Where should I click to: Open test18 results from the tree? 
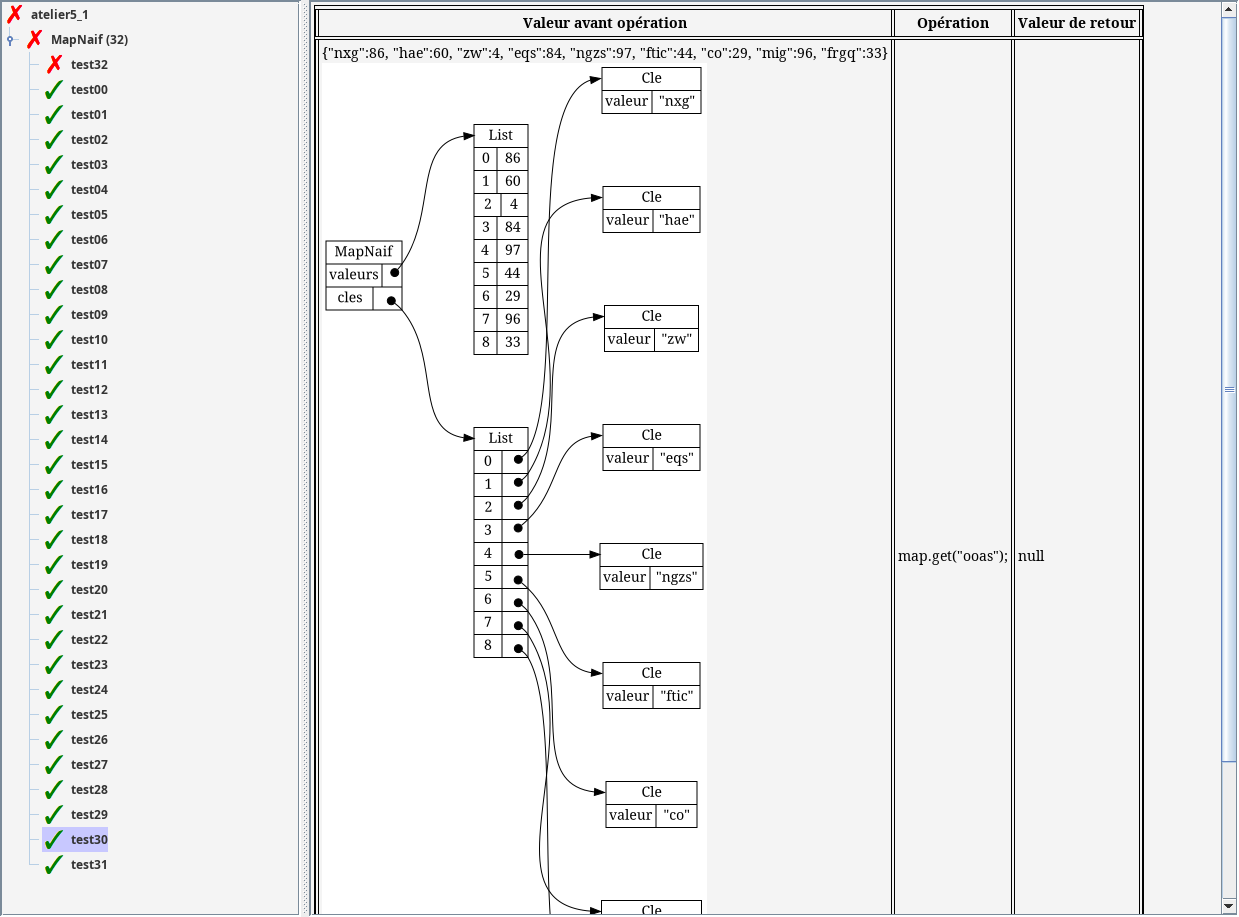click(89, 540)
